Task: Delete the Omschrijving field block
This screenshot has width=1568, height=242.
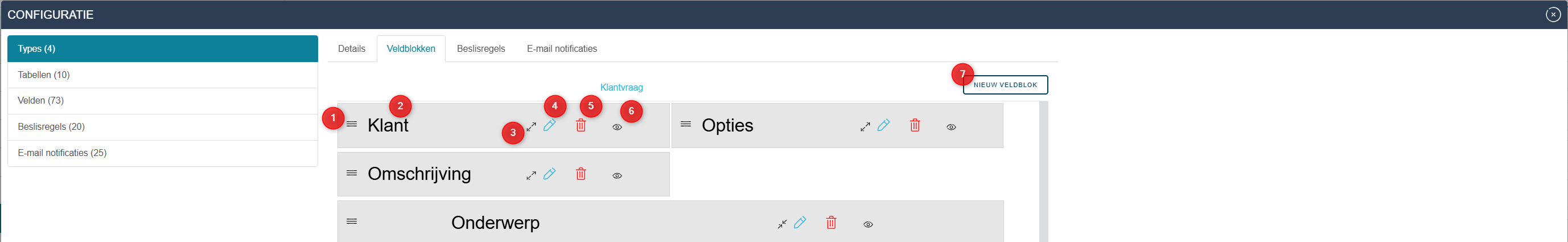Action: click(x=581, y=174)
